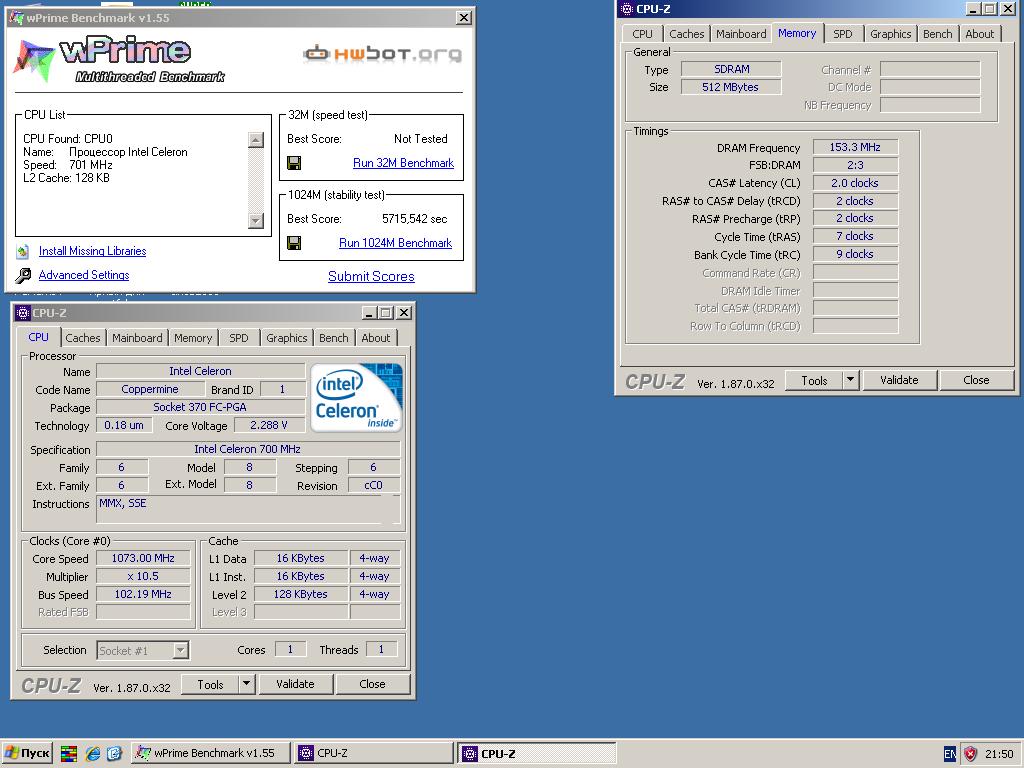Open Install Missing Libraries link

point(92,251)
